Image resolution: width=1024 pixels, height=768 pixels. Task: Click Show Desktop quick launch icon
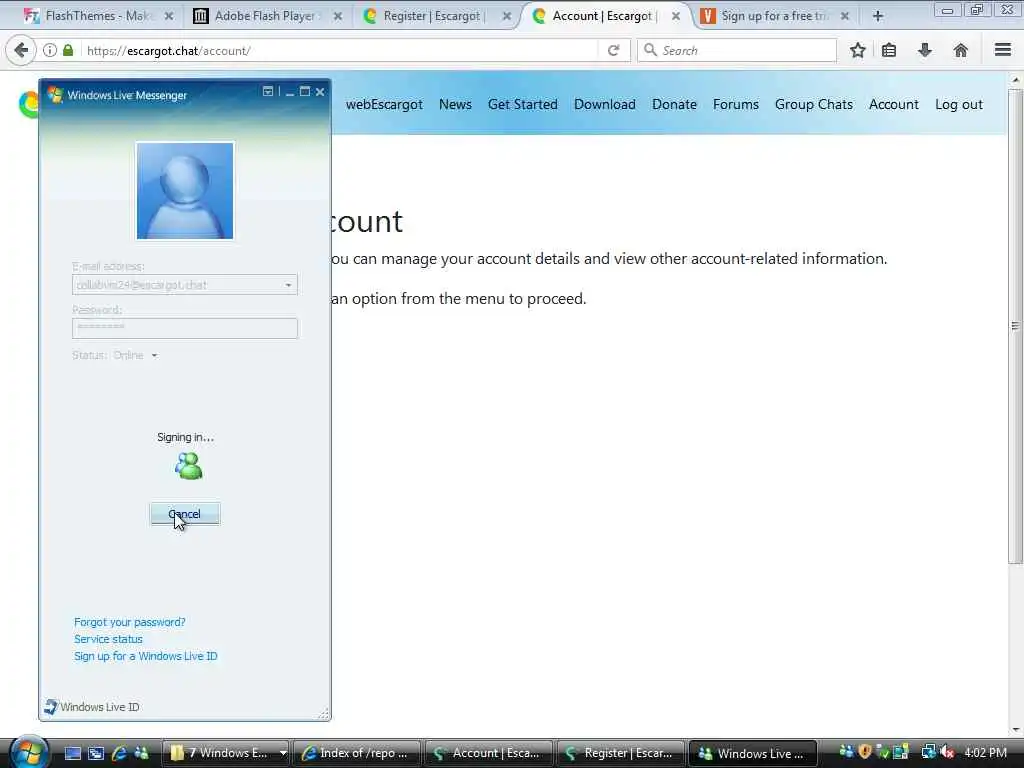click(73, 753)
